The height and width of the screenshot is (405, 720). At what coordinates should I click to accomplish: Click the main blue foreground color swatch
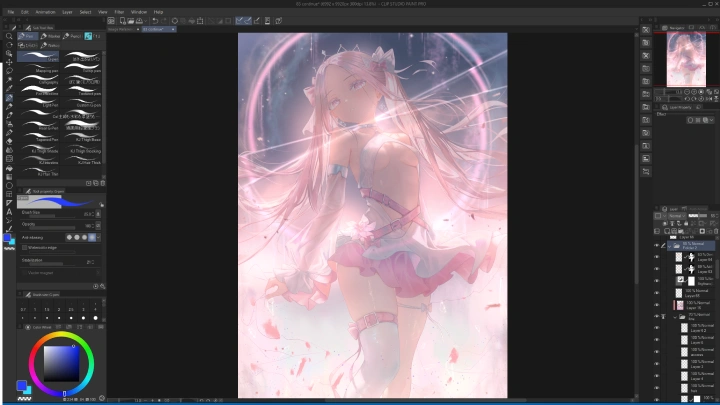point(21,385)
